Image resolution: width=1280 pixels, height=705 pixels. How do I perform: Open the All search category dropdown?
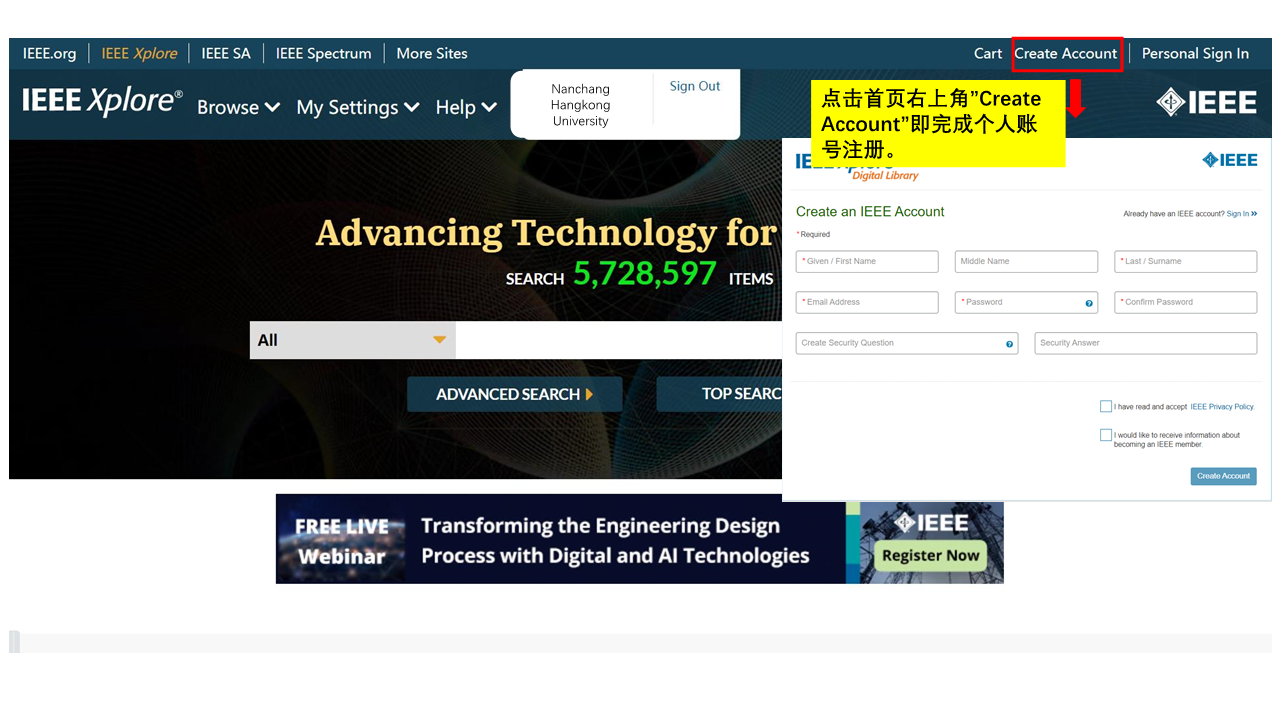pyautogui.click(x=352, y=340)
